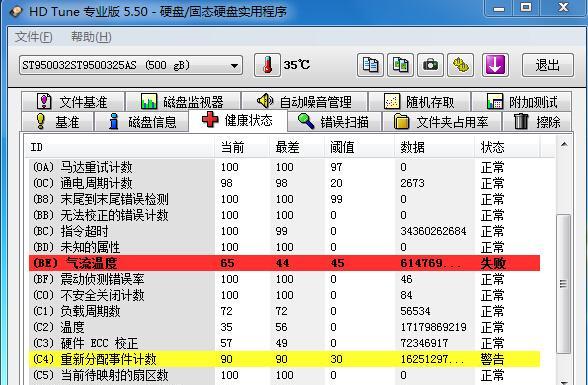This screenshot has height=385, width=588.
Task: Click the 35℃ temperature reading
Action: click(x=297, y=65)
